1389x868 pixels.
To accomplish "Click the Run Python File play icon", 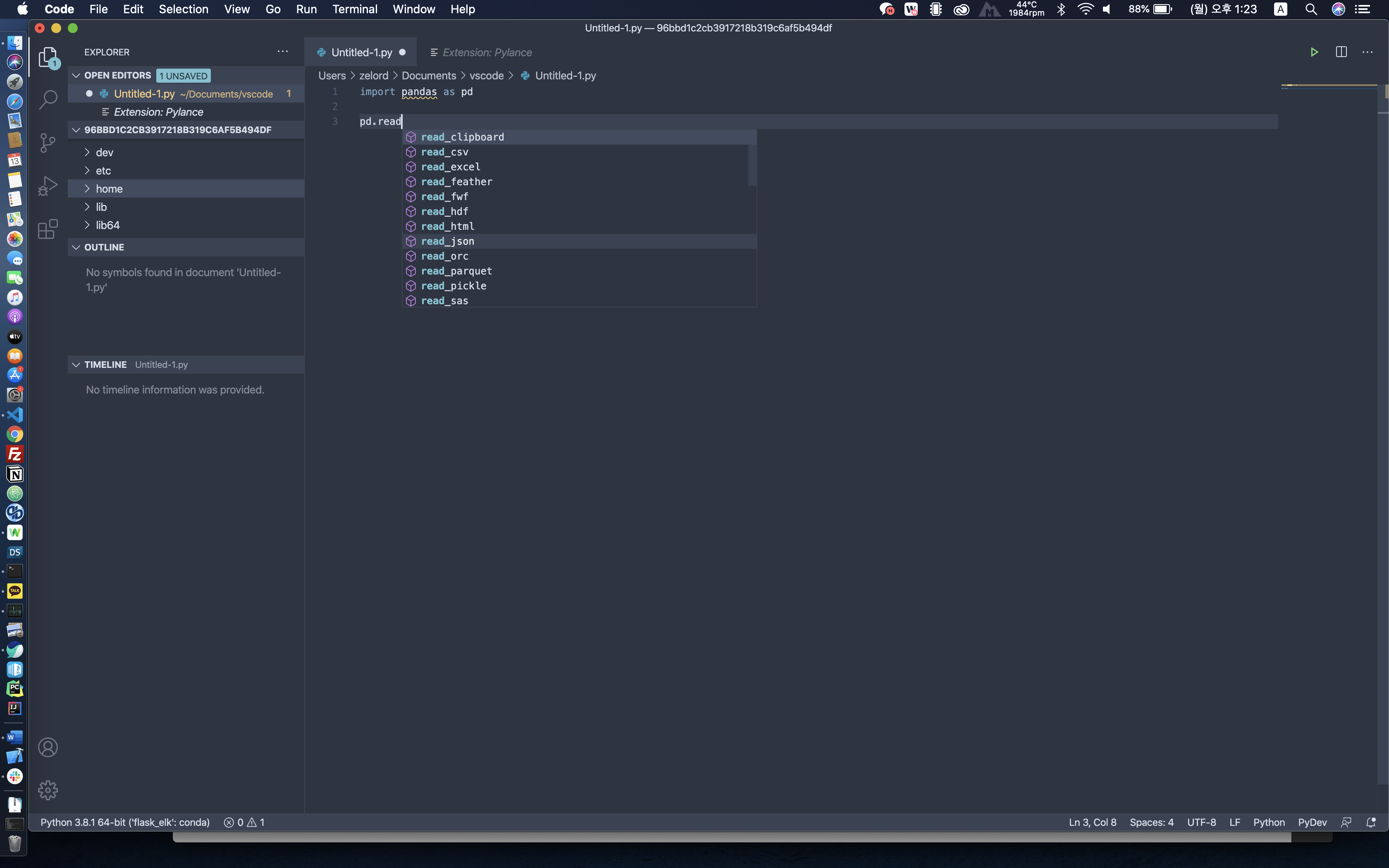I will 1314,52.
